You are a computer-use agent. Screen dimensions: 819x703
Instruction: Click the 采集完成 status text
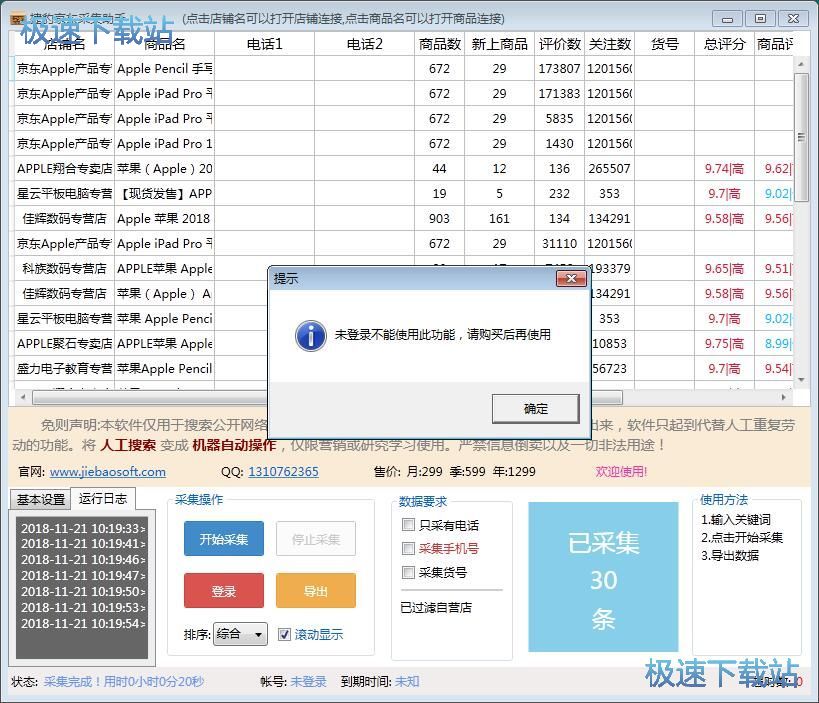point(124,682)
